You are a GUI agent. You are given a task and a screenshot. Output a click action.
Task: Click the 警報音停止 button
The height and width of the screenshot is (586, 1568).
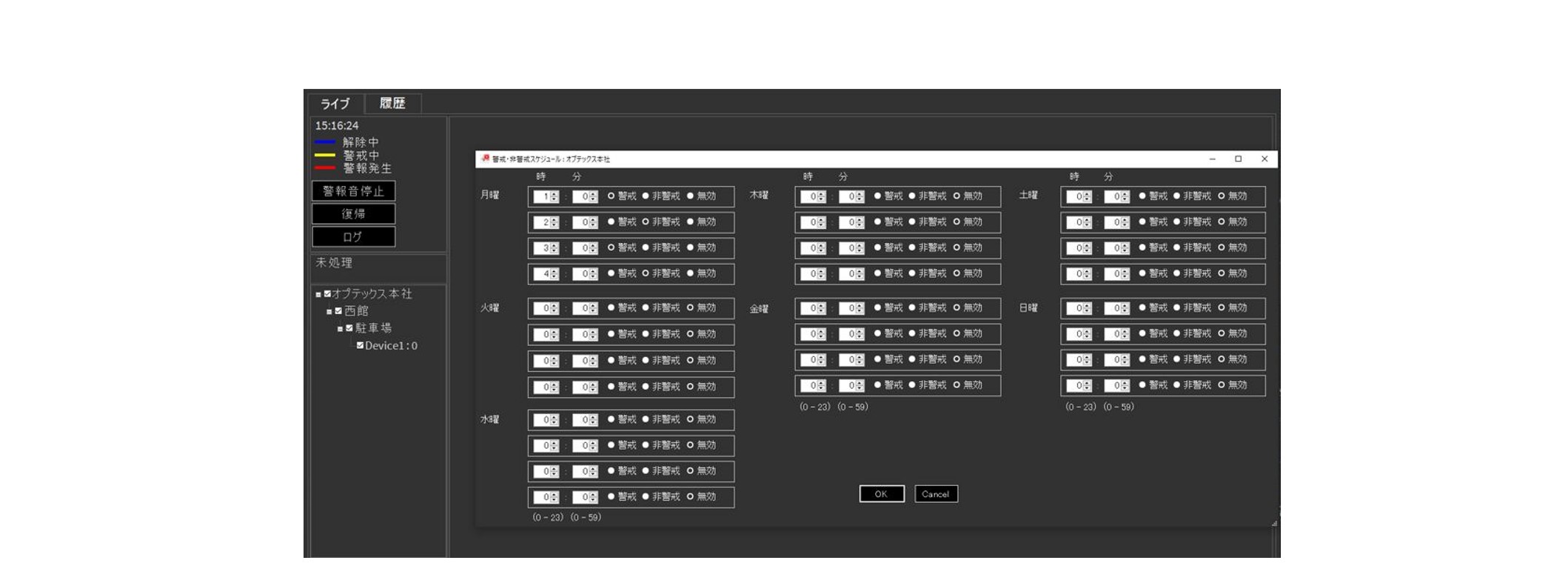coord(353,191)
